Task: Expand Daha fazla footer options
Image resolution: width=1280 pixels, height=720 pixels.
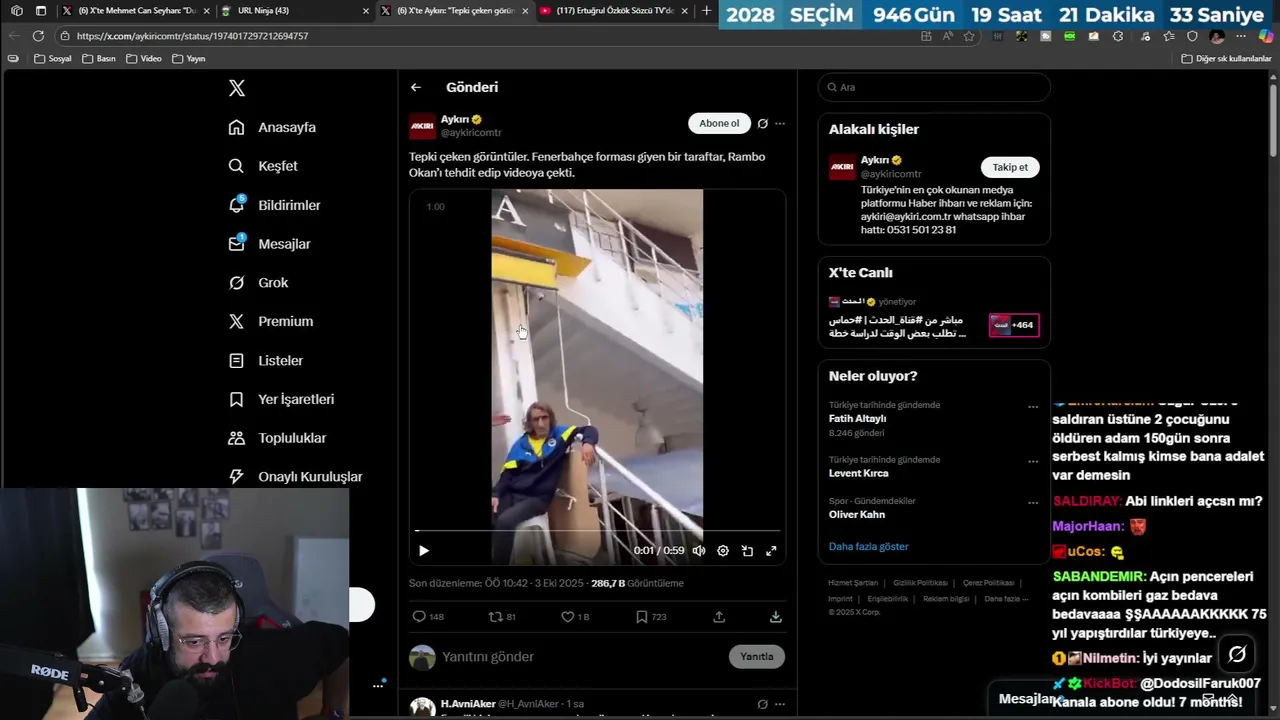Action: click(1006, 599)
